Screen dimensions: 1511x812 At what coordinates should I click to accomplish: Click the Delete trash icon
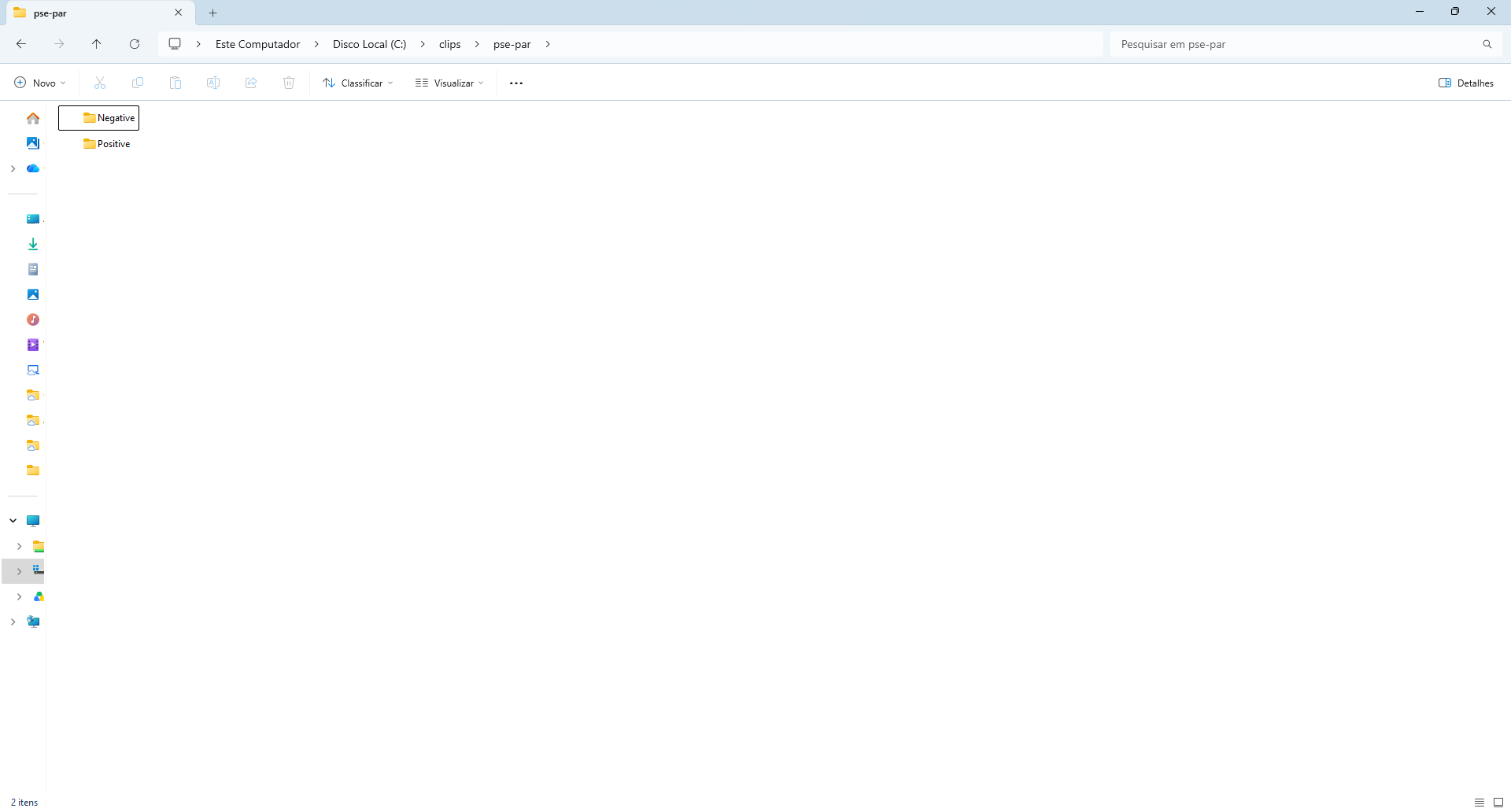289,83
